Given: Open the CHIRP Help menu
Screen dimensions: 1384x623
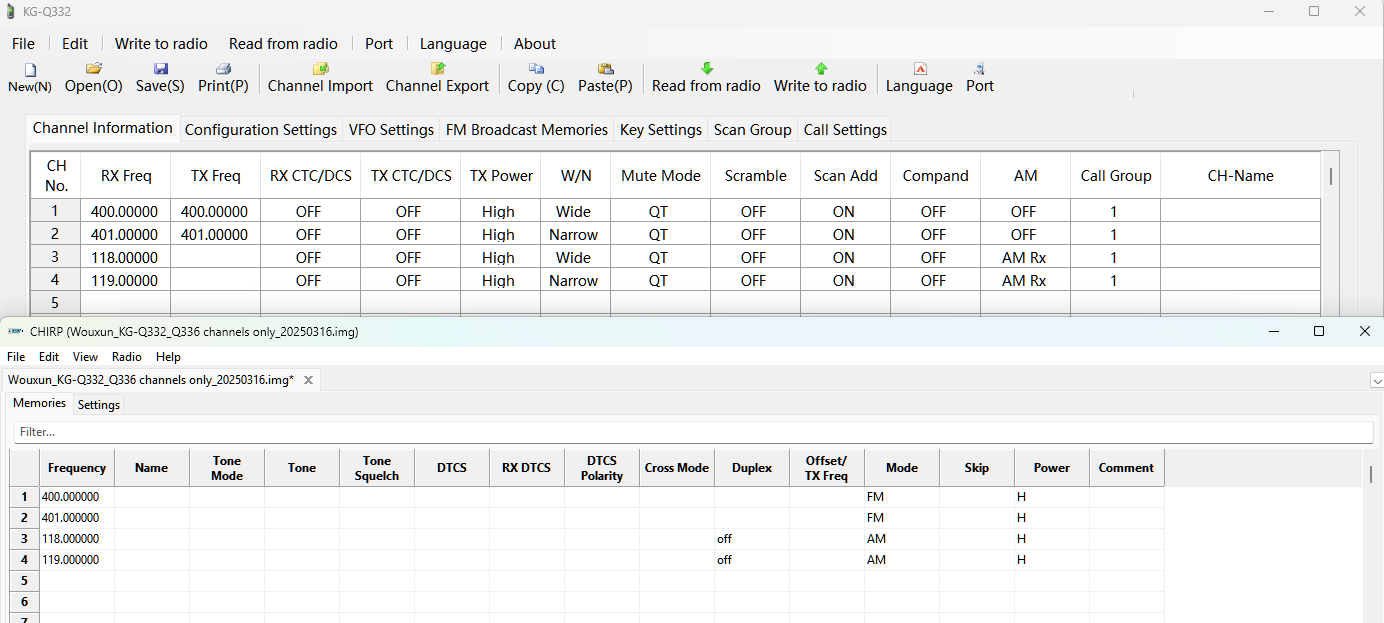Looking at the screenshot, I should tap(168, 357).
